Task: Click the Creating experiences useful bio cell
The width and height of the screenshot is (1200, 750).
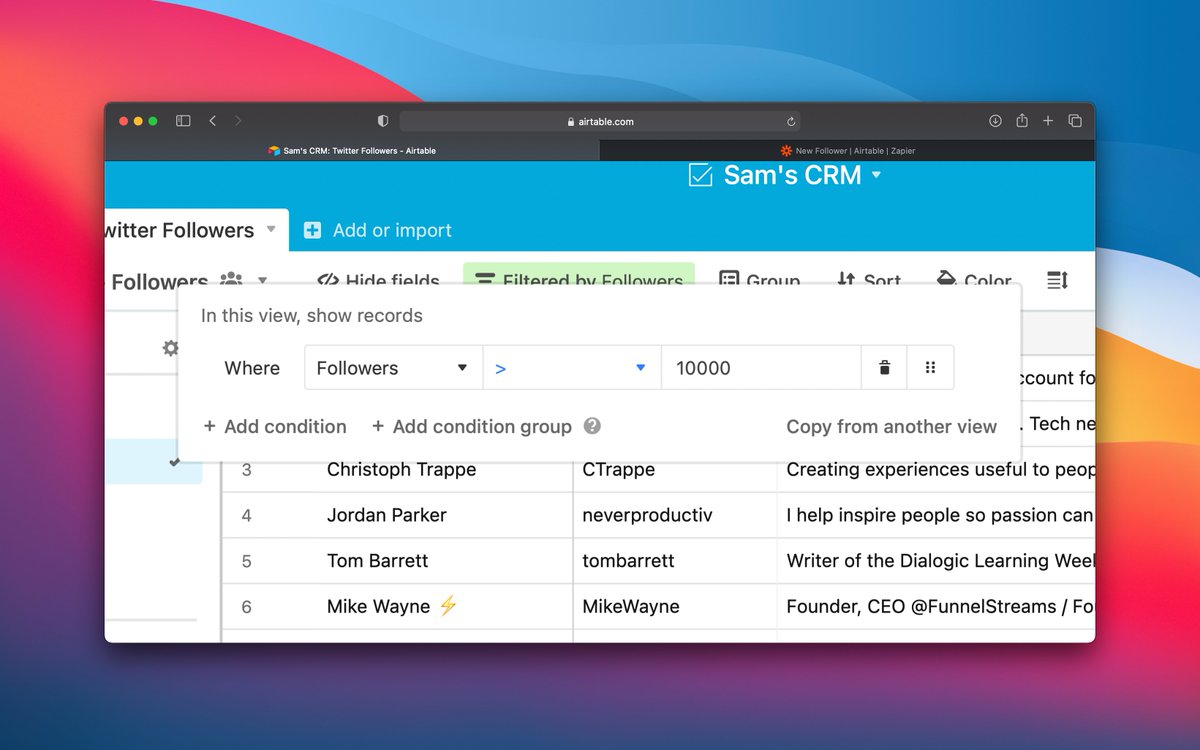Action: [x=936, y=469]
